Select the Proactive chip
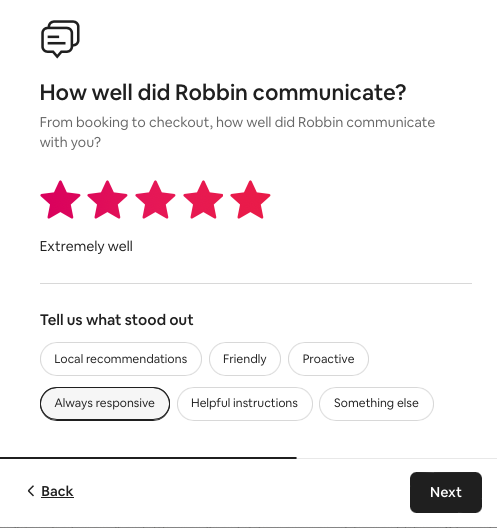Image resolution: width=497 pixels, height=528 pixels. (x=328, y=359)
